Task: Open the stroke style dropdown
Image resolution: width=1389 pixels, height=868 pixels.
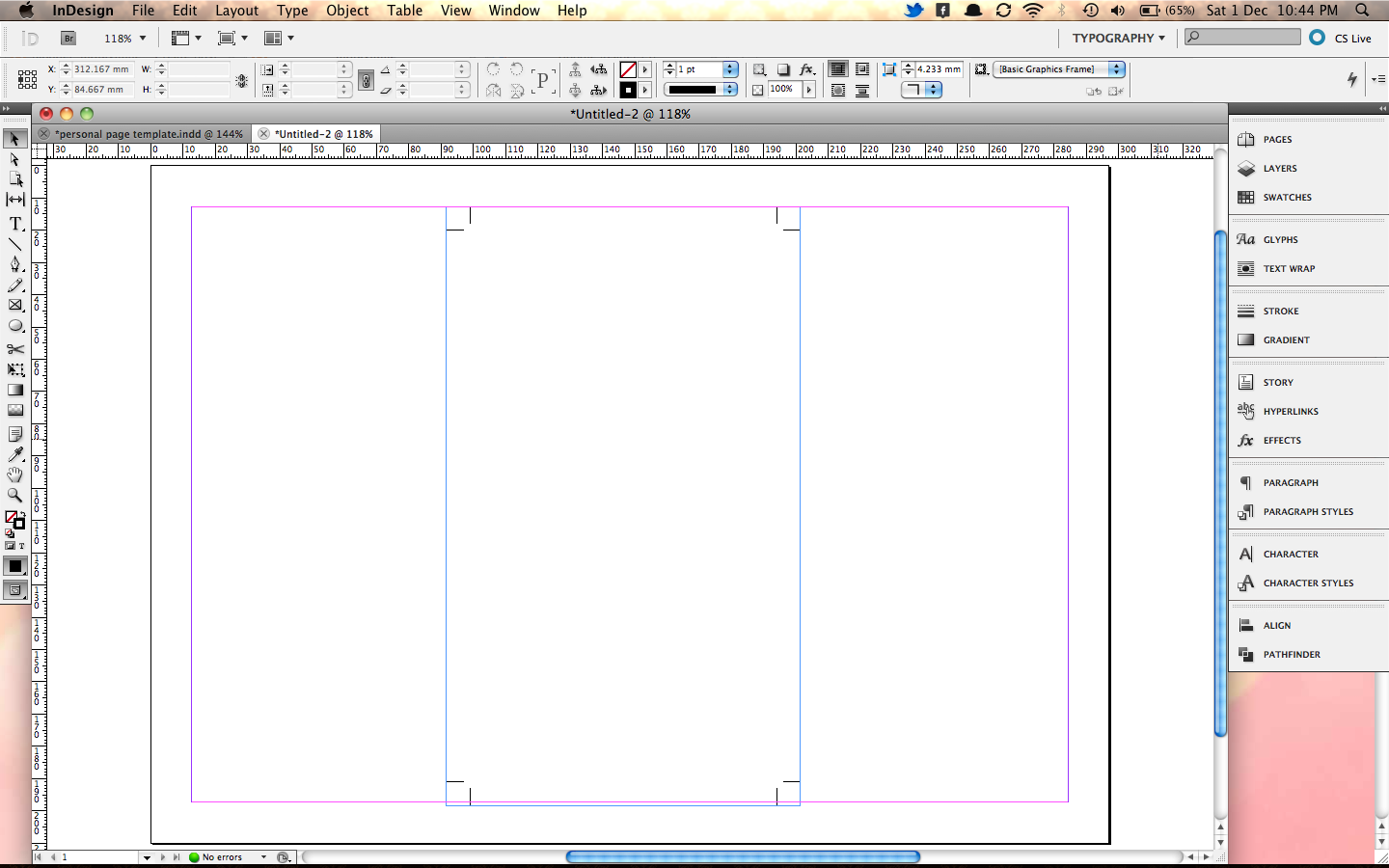Action: tap(730, 90)
